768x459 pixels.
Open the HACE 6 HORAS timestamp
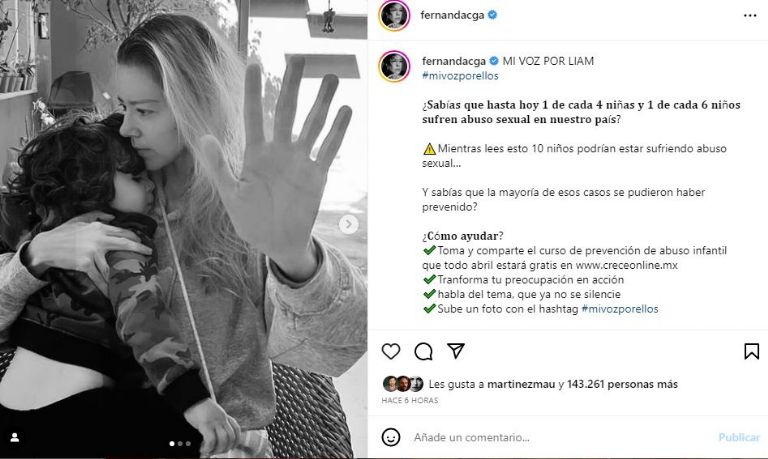point(409,400)
